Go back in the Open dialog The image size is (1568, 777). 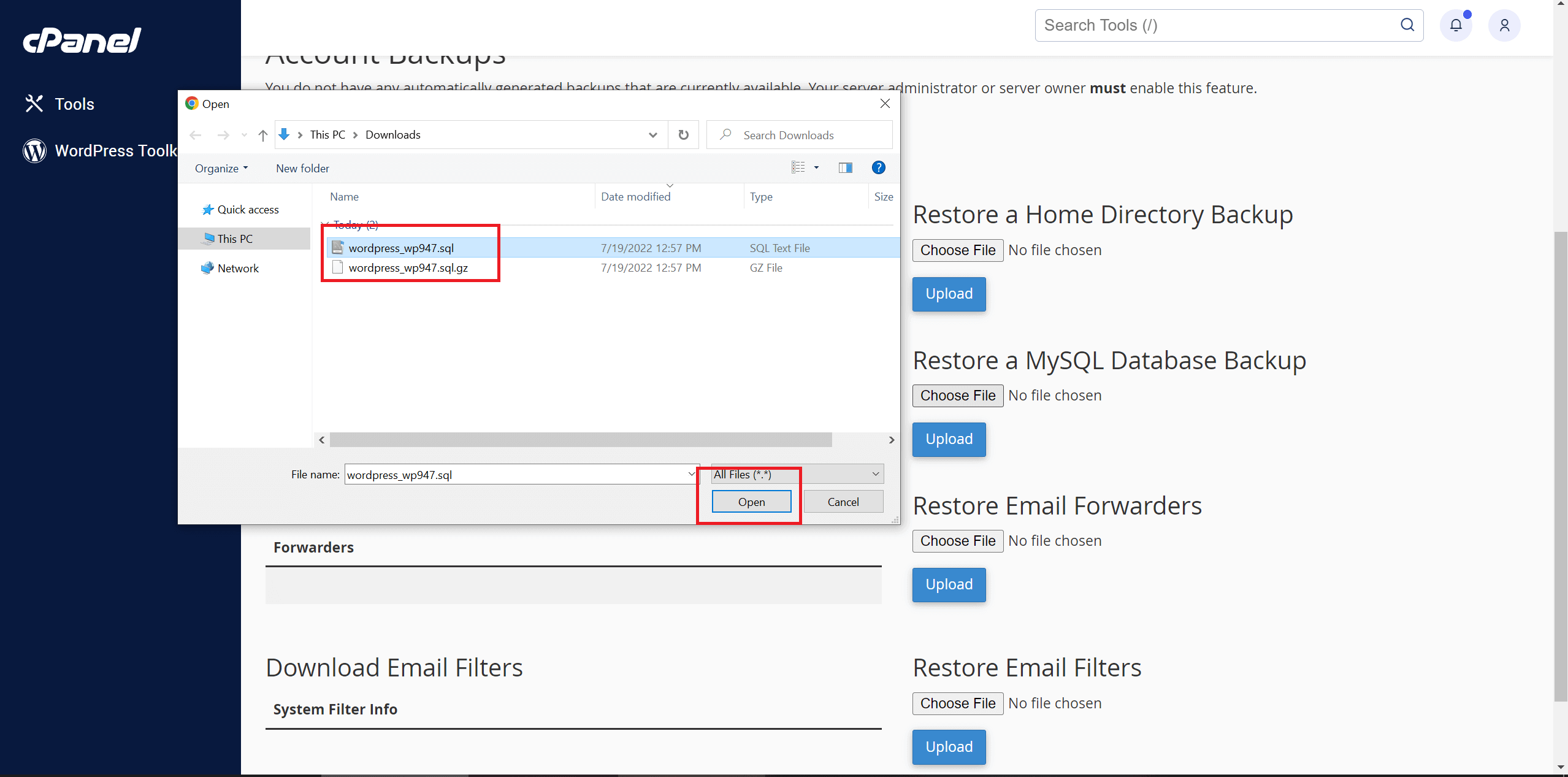[x=196, y=135]
